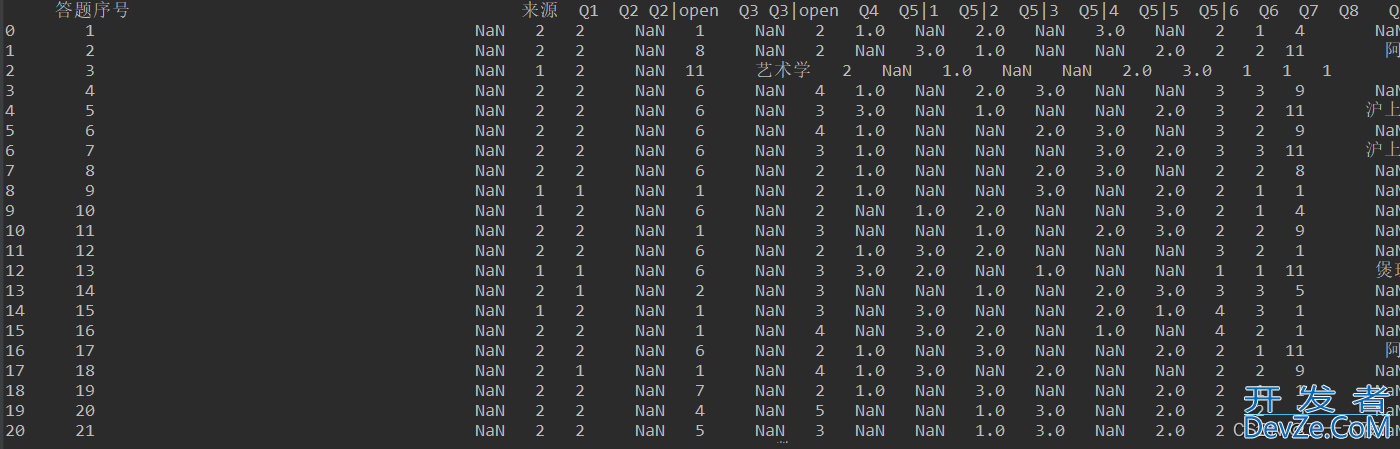Click the Q5|2 column header

(978, 11)
